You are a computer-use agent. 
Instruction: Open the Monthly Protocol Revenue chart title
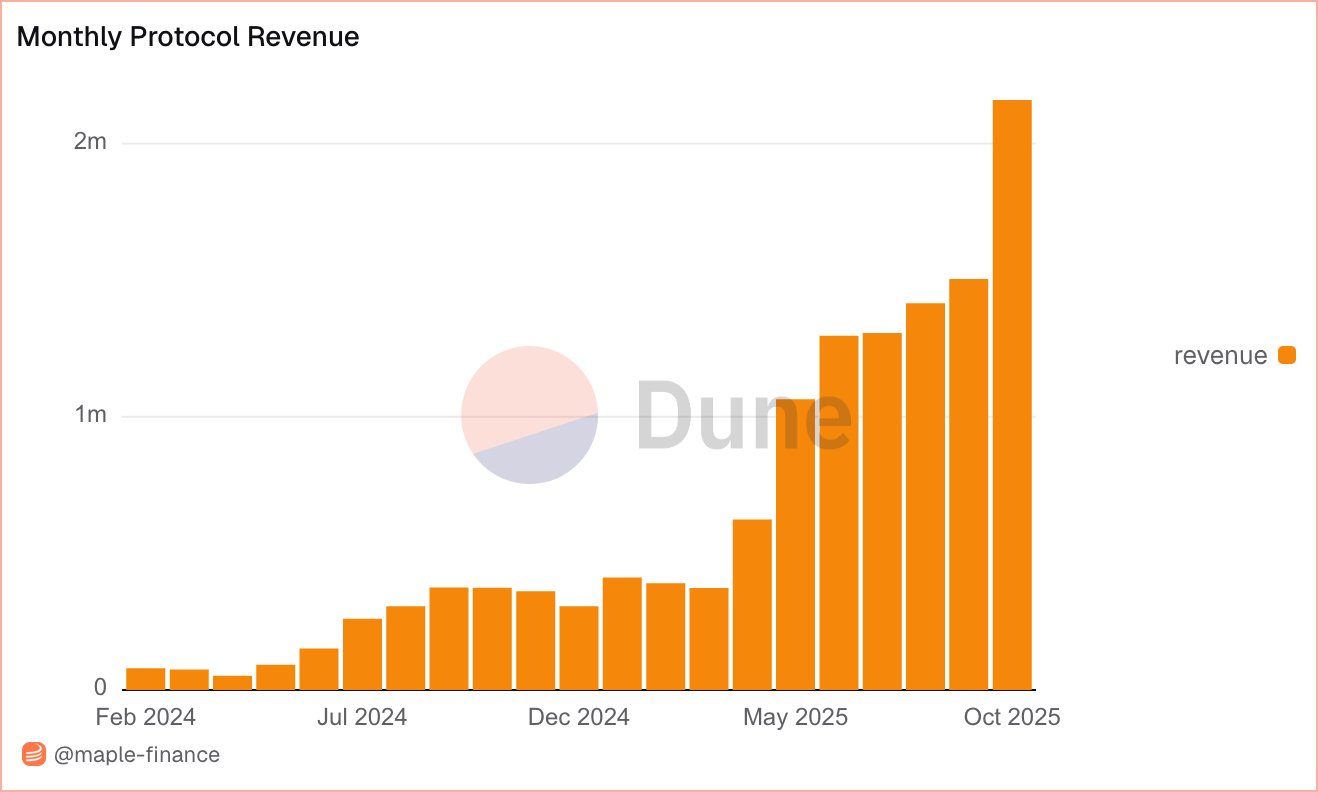(x=187, y=37)
